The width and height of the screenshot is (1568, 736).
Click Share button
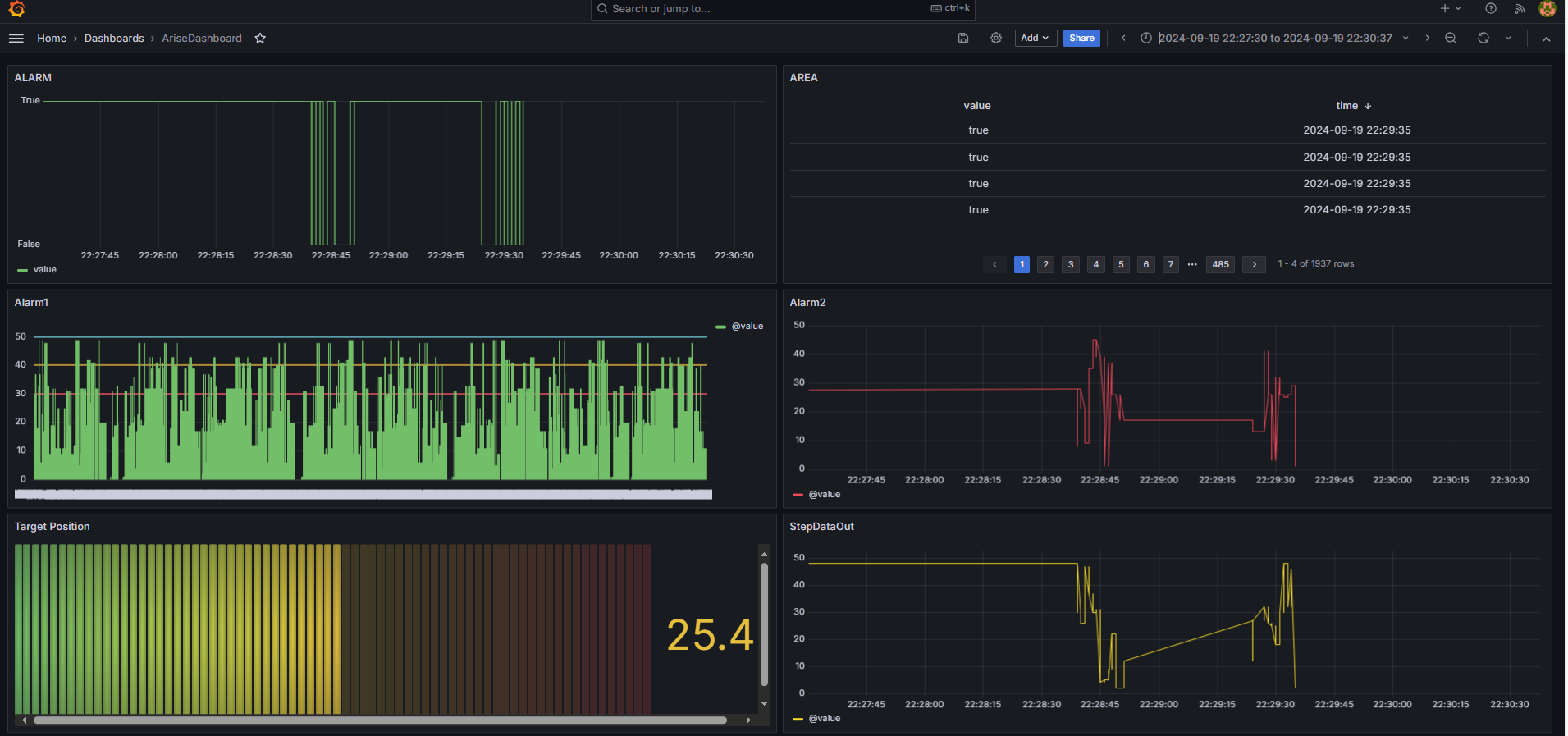(1081, 39)
